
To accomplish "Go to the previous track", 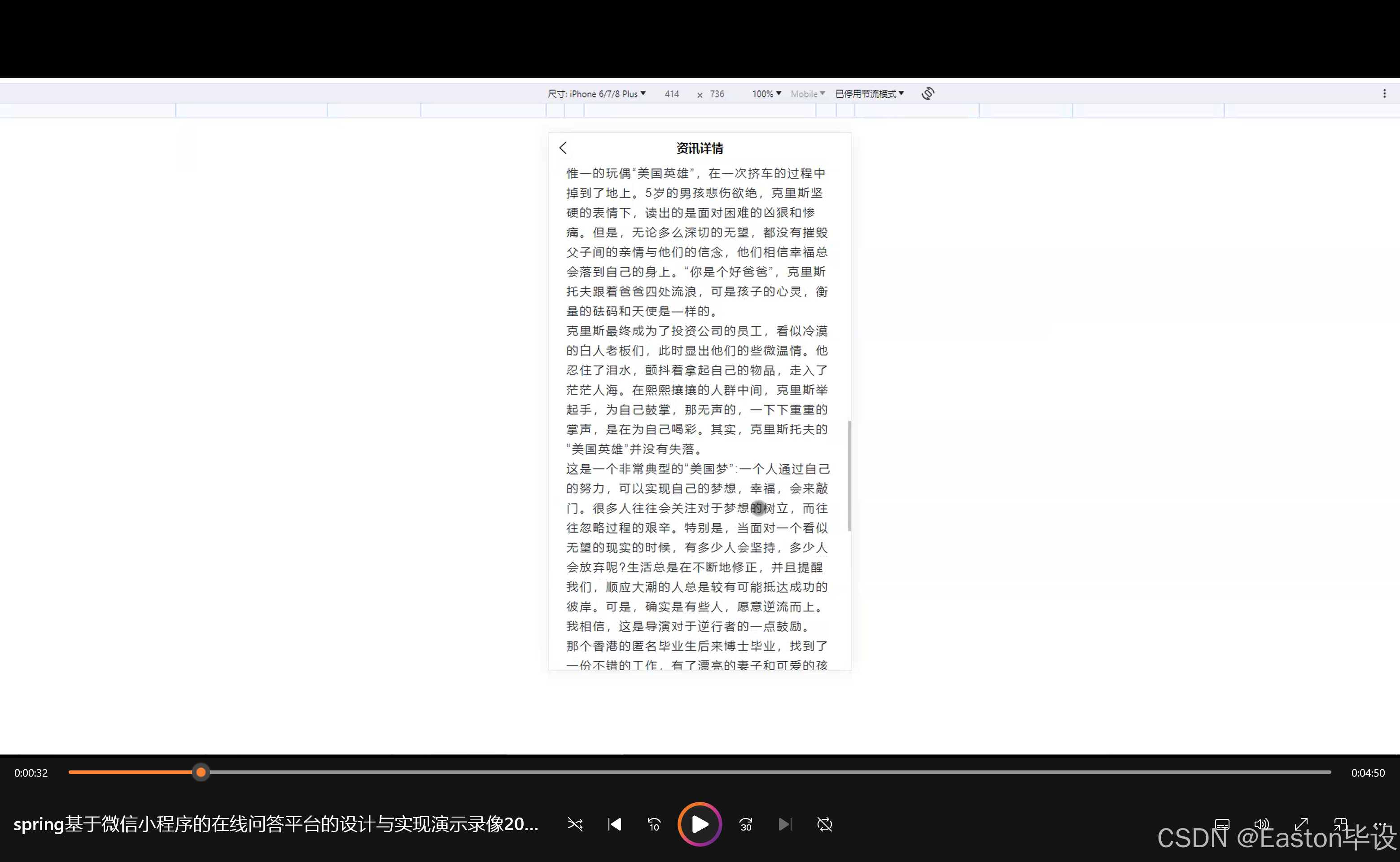I will click(x=614, y=824).
